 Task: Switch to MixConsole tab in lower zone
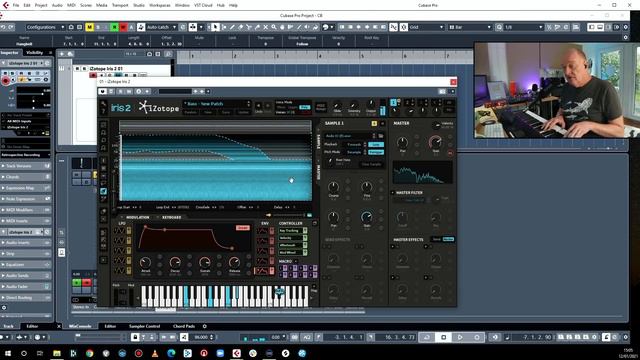(x=80, y=326)
